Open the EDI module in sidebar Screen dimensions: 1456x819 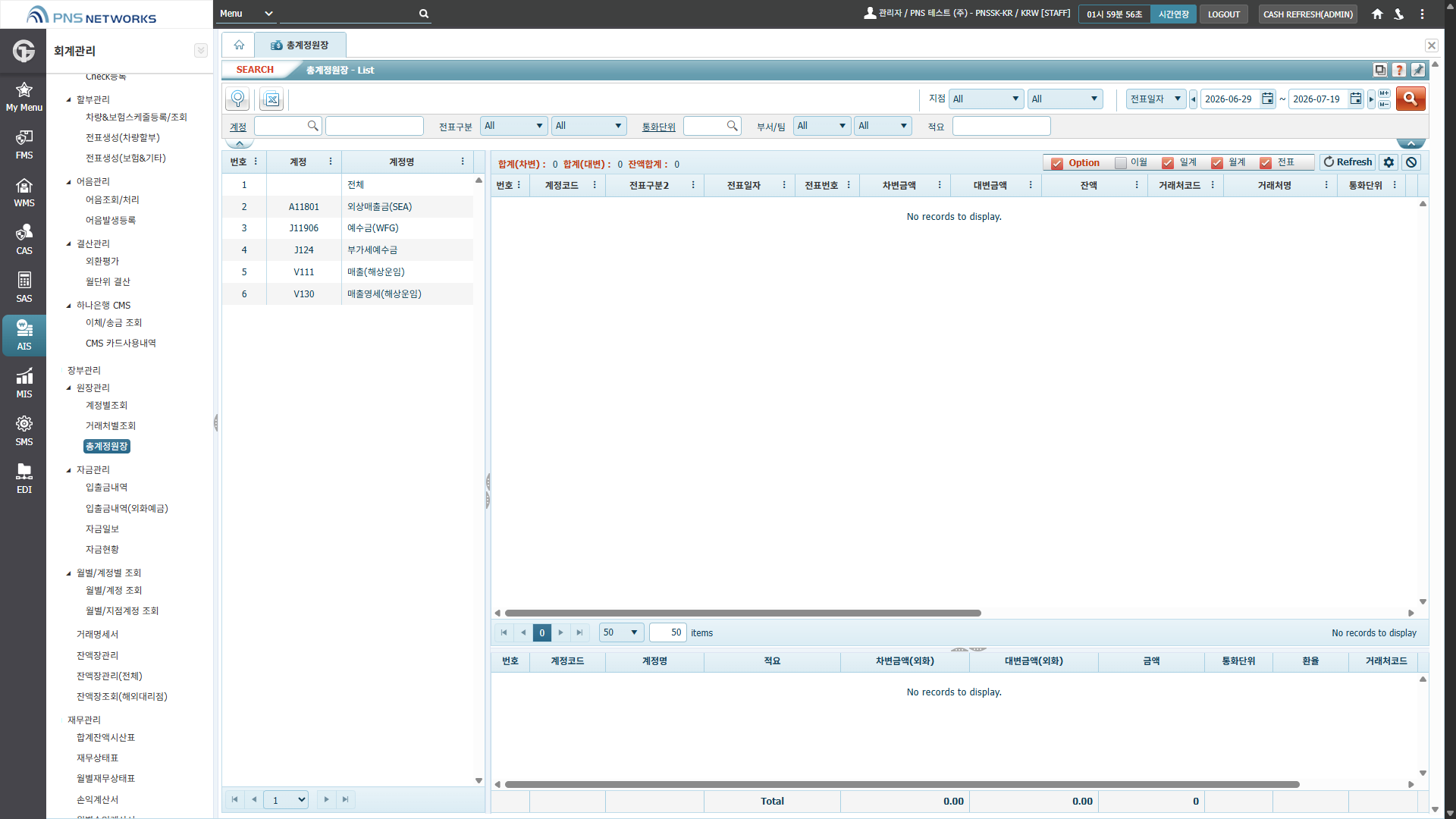click(x=24, y=479)
